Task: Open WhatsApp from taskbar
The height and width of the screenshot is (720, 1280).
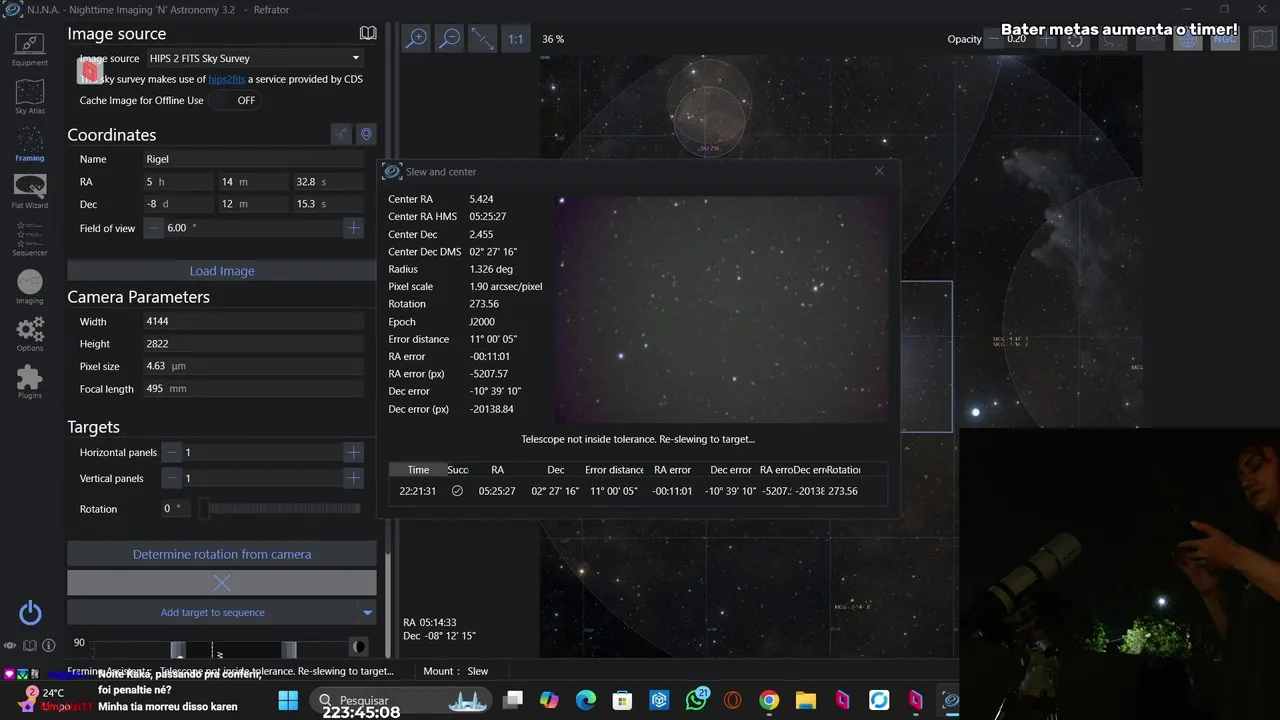Action: point(696,700)
